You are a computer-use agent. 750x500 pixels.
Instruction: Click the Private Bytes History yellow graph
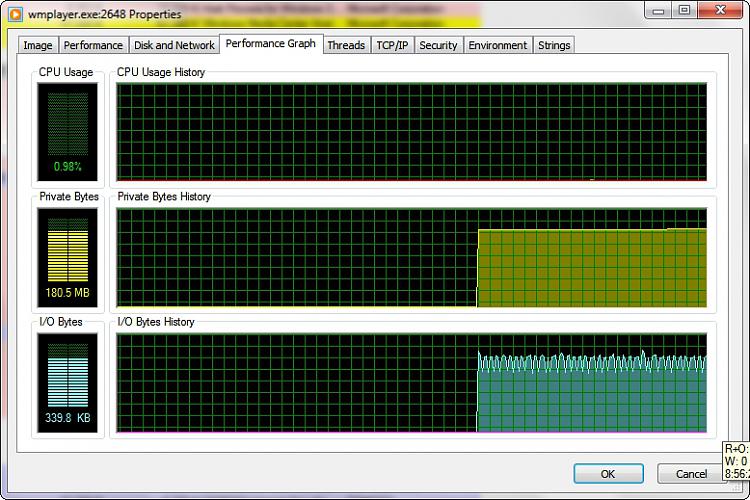(x=411, y=257)
